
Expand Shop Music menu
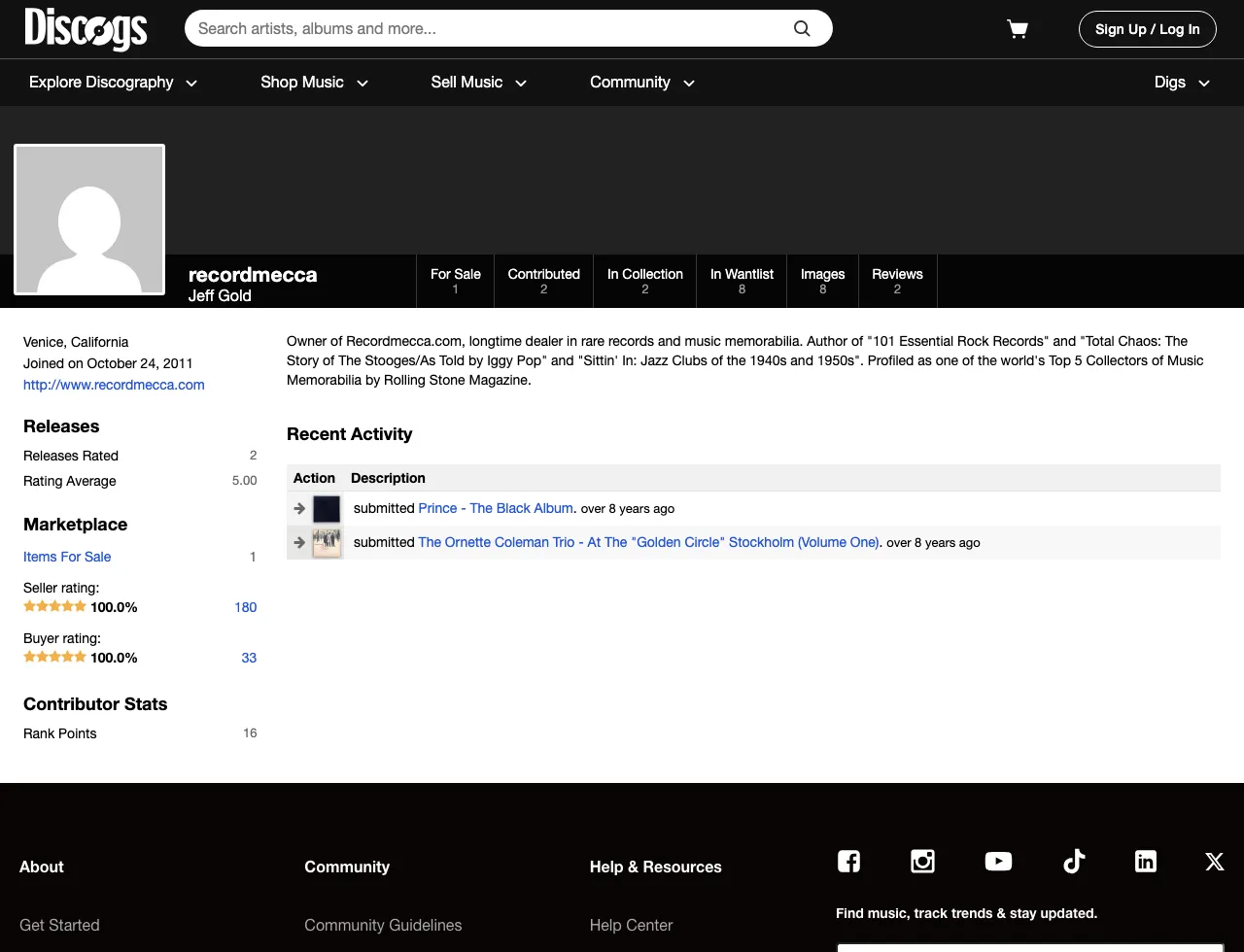314,83
